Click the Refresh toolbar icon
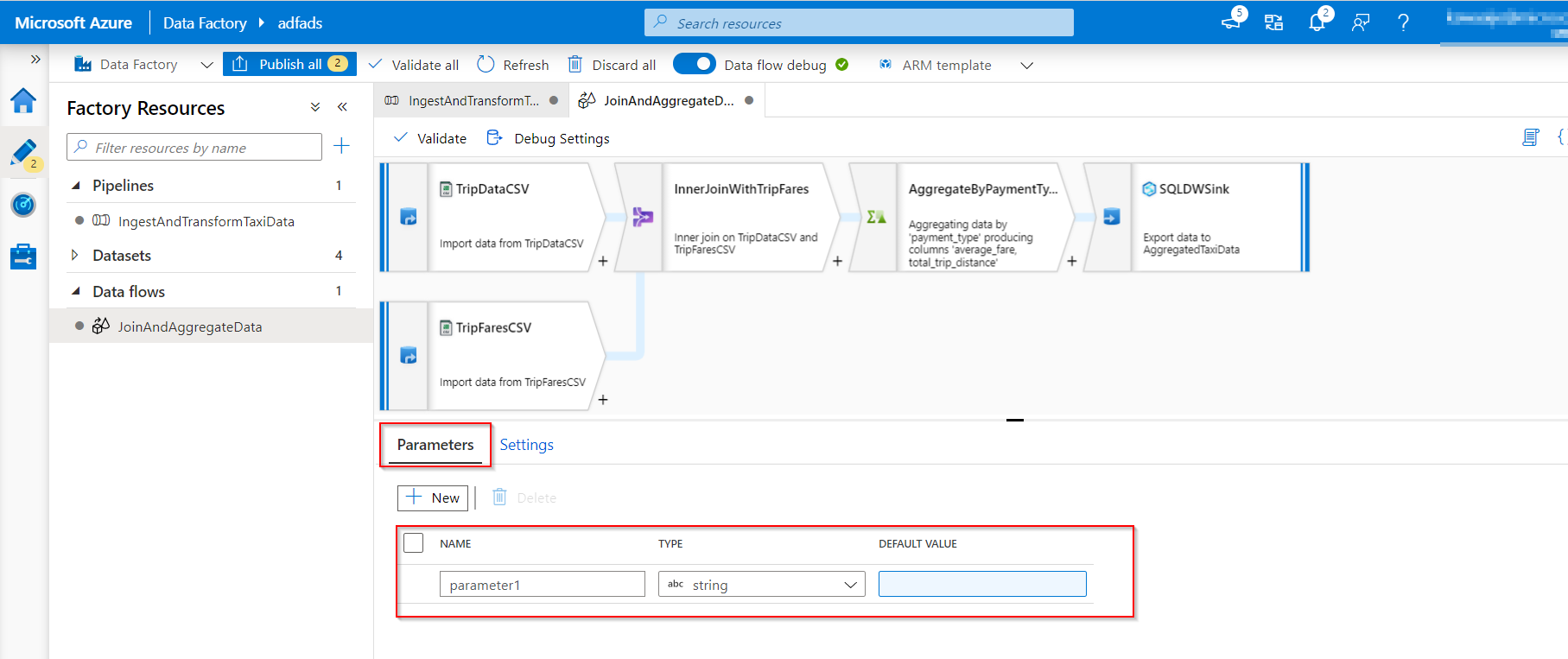Image resolution: width=1568 pixels, height=659 pixels. pyautogui.click(x=486, y=65)
